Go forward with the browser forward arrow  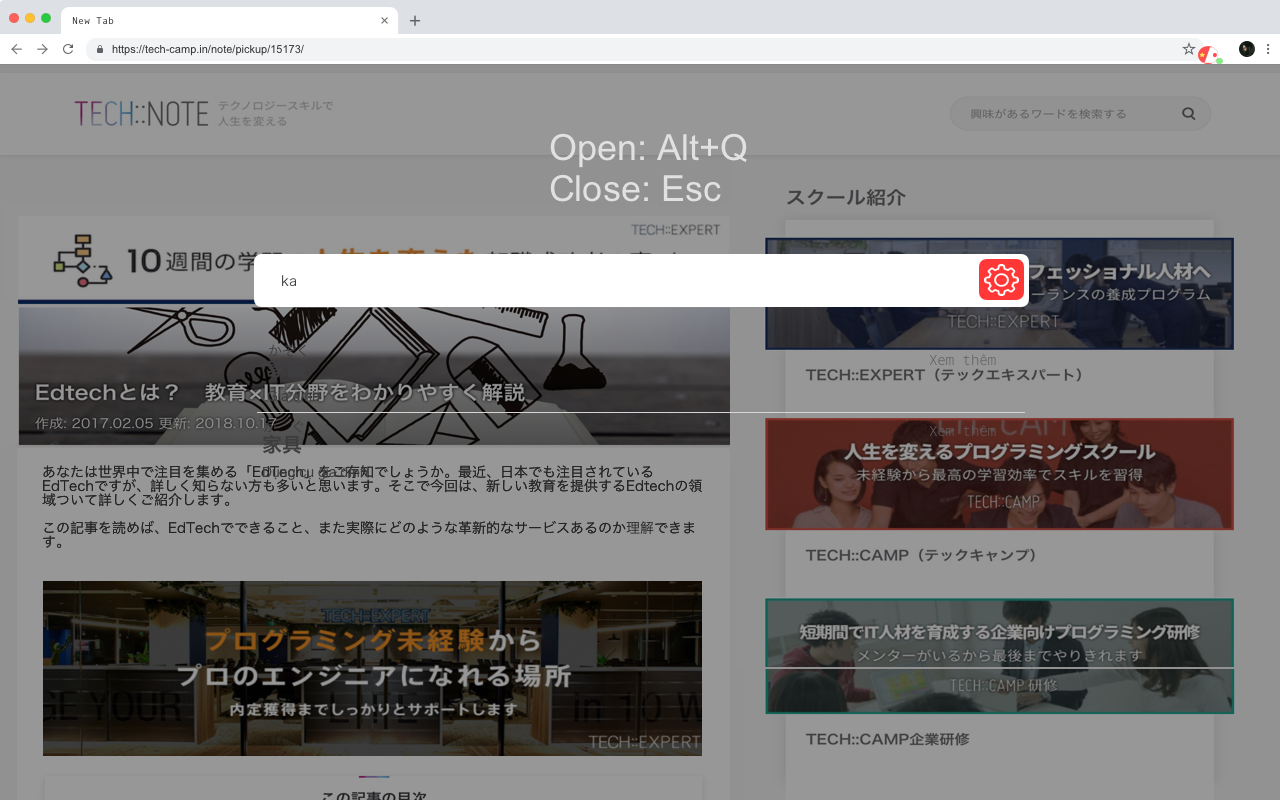point(42,49)
